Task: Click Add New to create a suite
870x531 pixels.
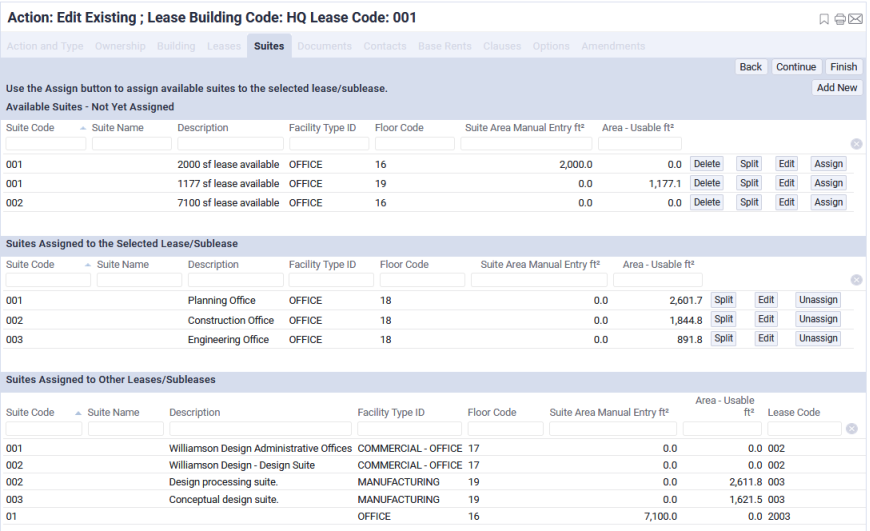Action: (837, 88)
